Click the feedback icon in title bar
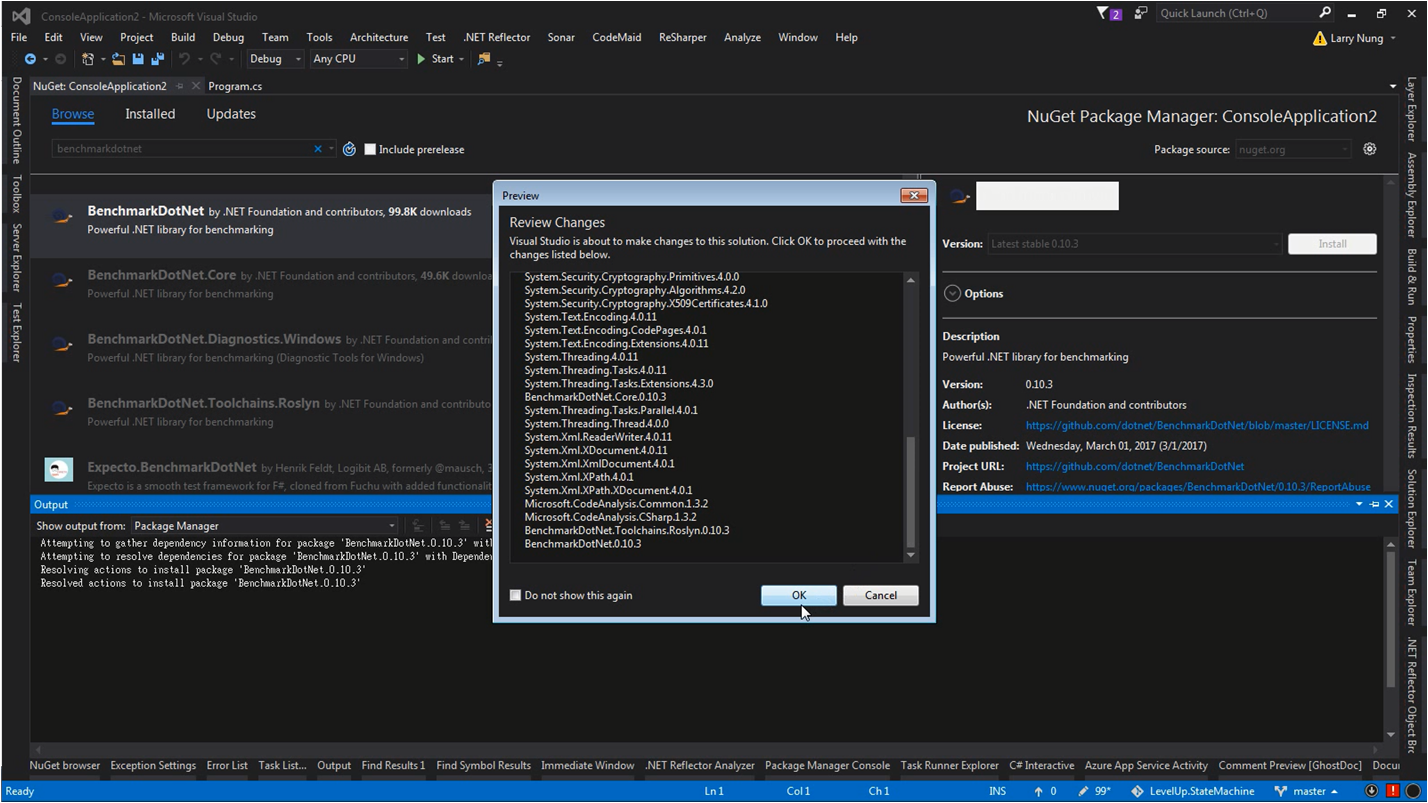The image size is (1428, 803). [1141, 13]
